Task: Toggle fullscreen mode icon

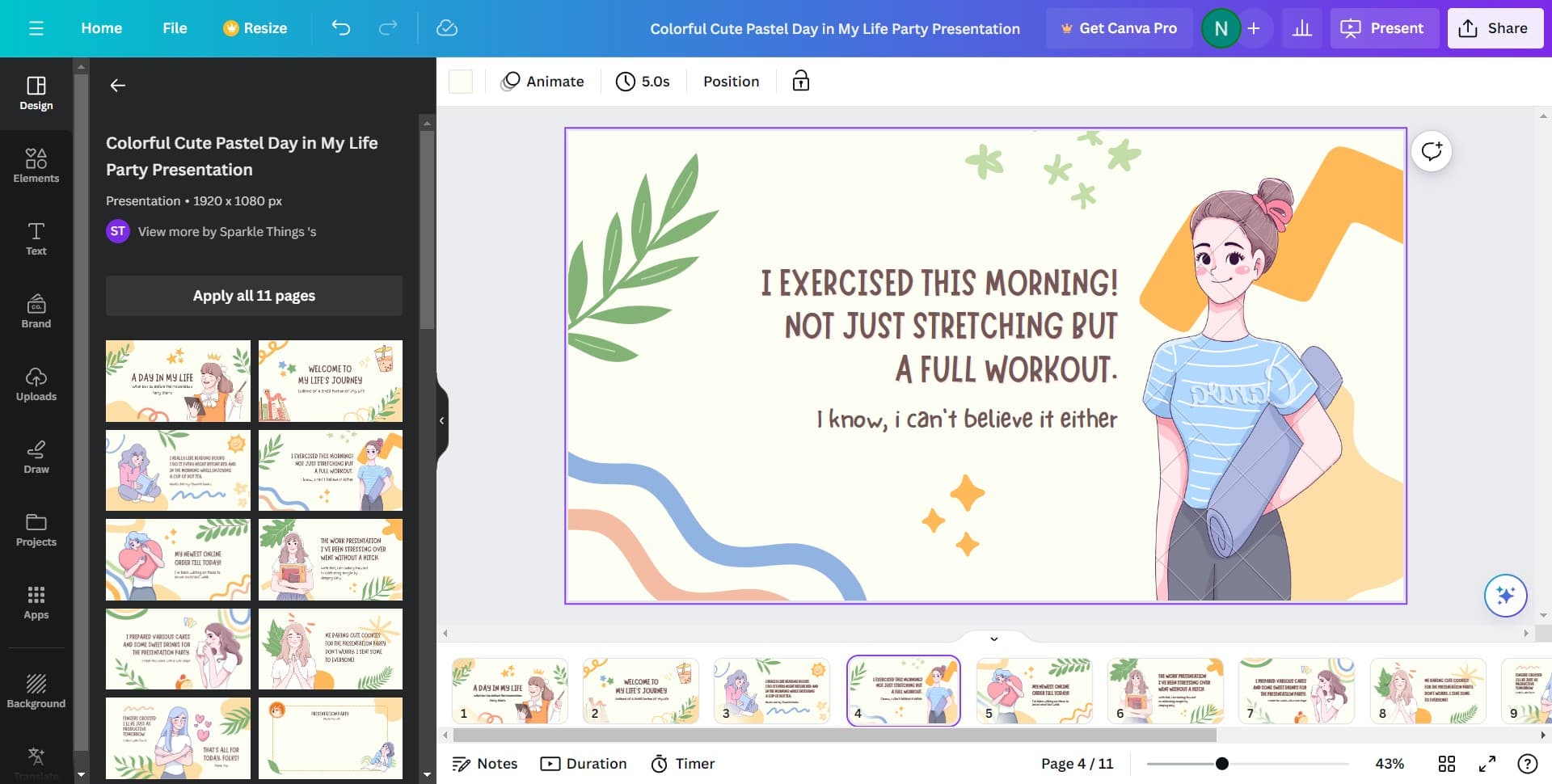Action: (x=1487, y=764)
